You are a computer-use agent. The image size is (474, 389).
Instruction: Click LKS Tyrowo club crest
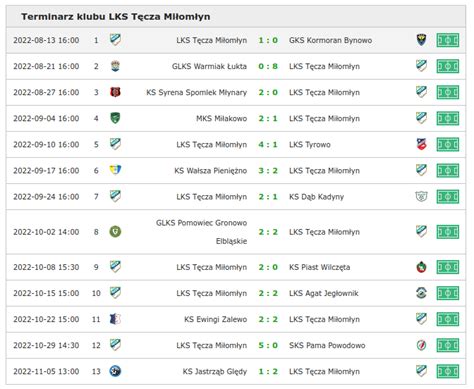422,144
